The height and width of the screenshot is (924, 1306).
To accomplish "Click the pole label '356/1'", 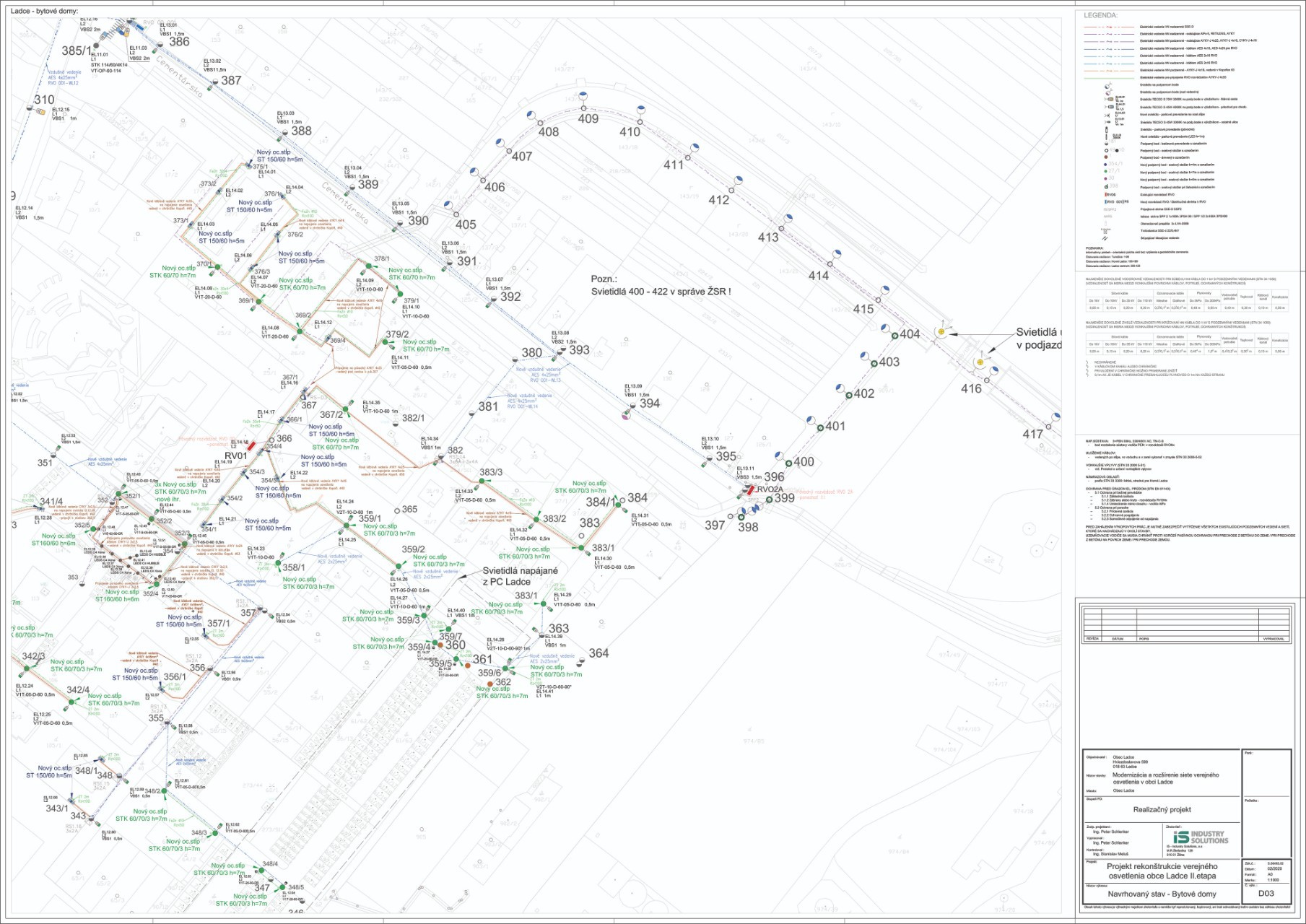I will click(x=175, y=677).
